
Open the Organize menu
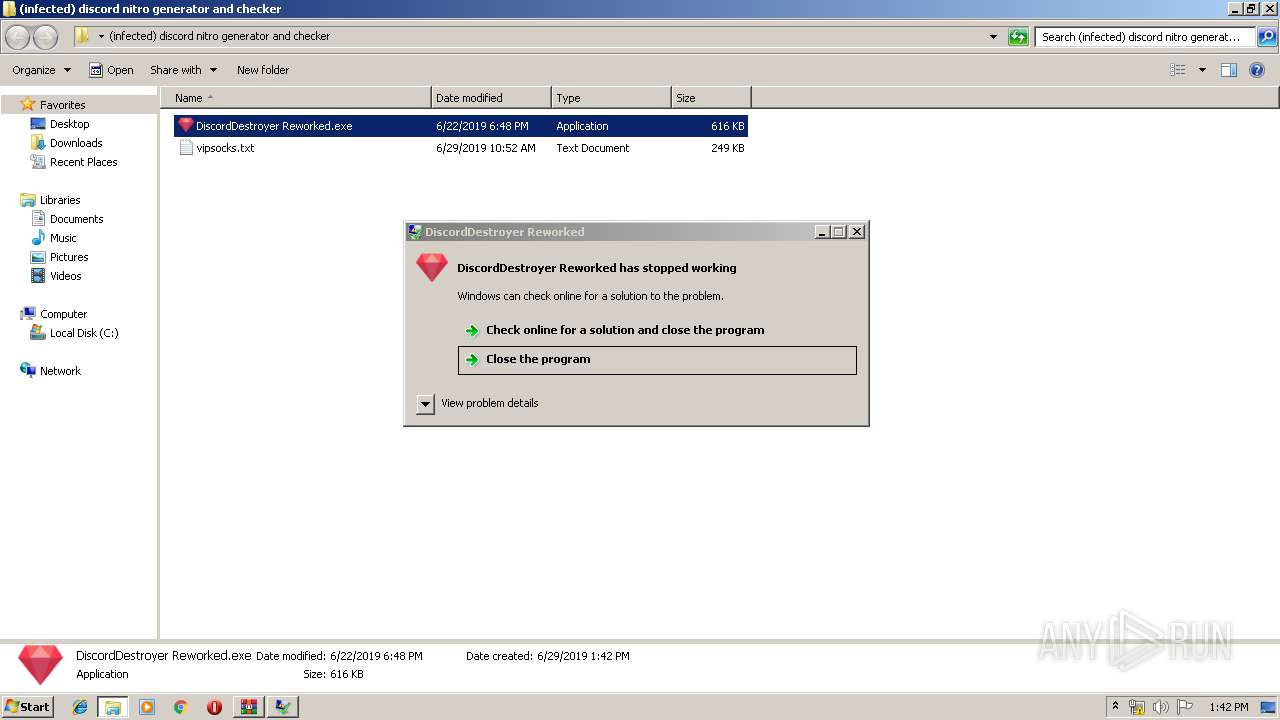click(42, 70)
